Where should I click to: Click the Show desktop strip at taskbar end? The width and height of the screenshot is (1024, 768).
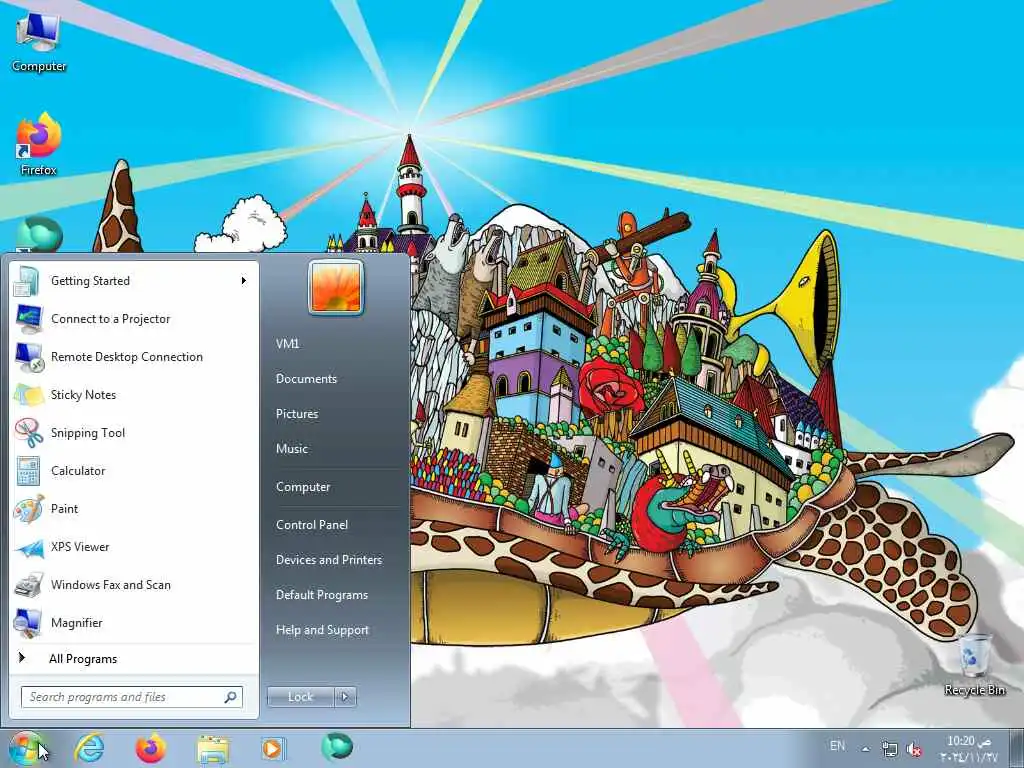tap(1017, 748)
